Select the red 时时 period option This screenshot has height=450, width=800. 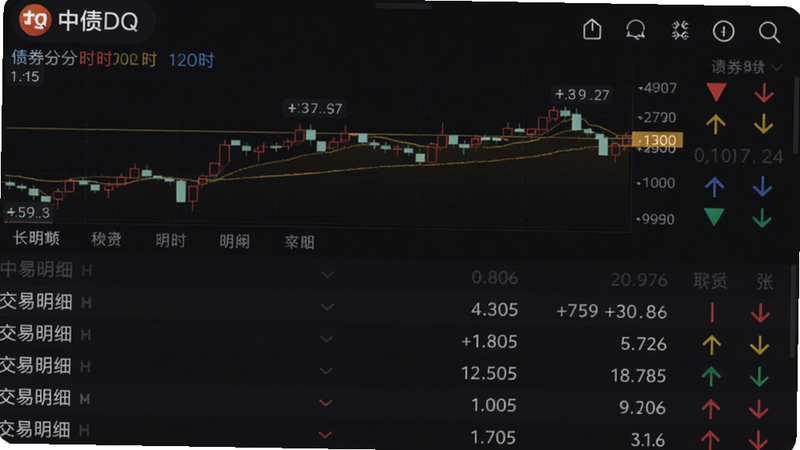point(95,59)
